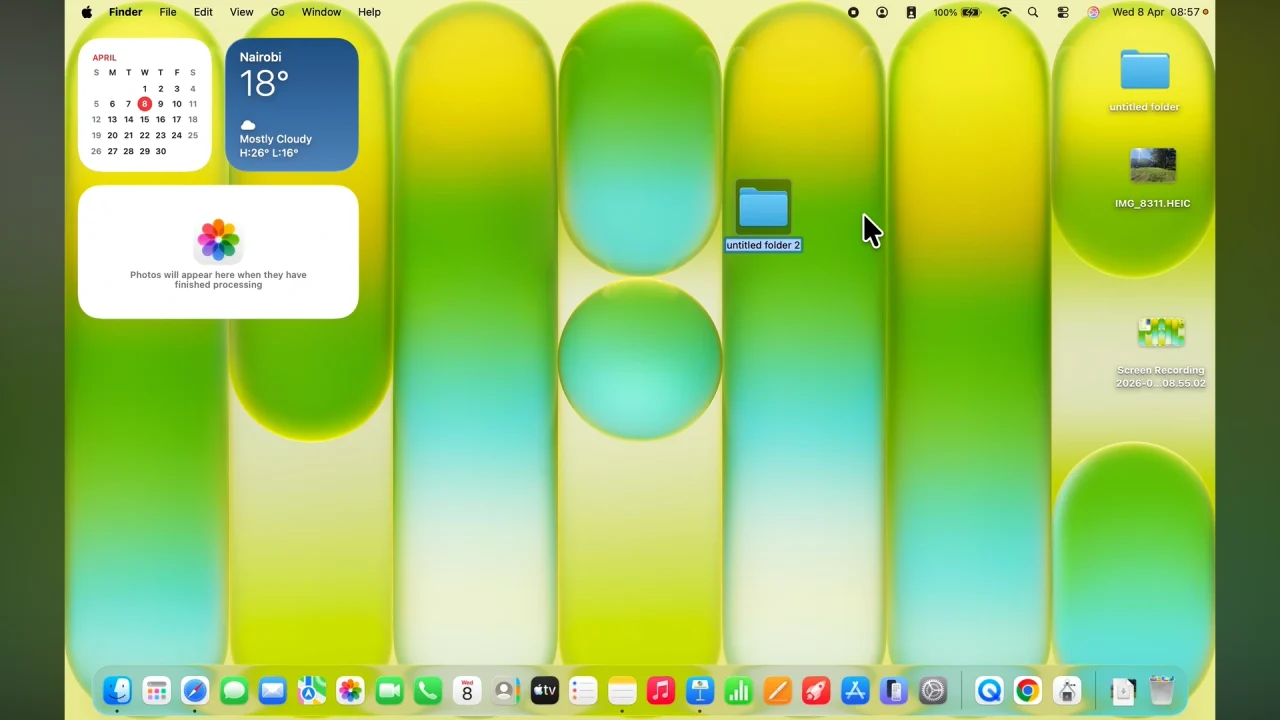Open Safari from the Dock
Viewport: 1280px width, 720px height.
pyautogui.click(x=195, y=690)
